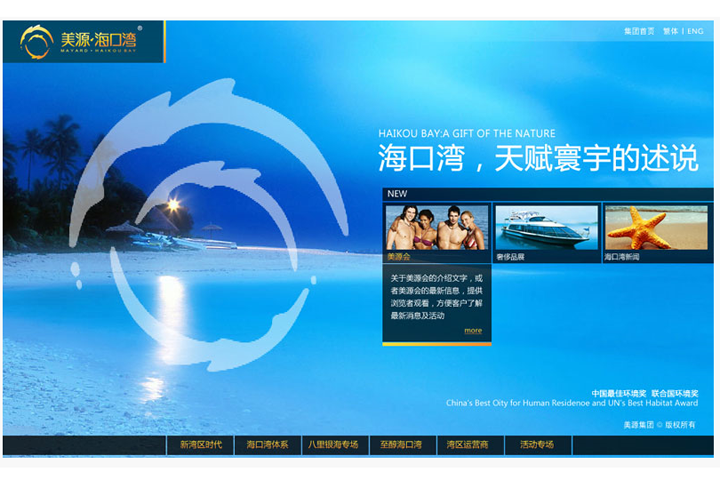Select the 美源会 label
This screenshot has height=480, width=720.
point(400,257)
